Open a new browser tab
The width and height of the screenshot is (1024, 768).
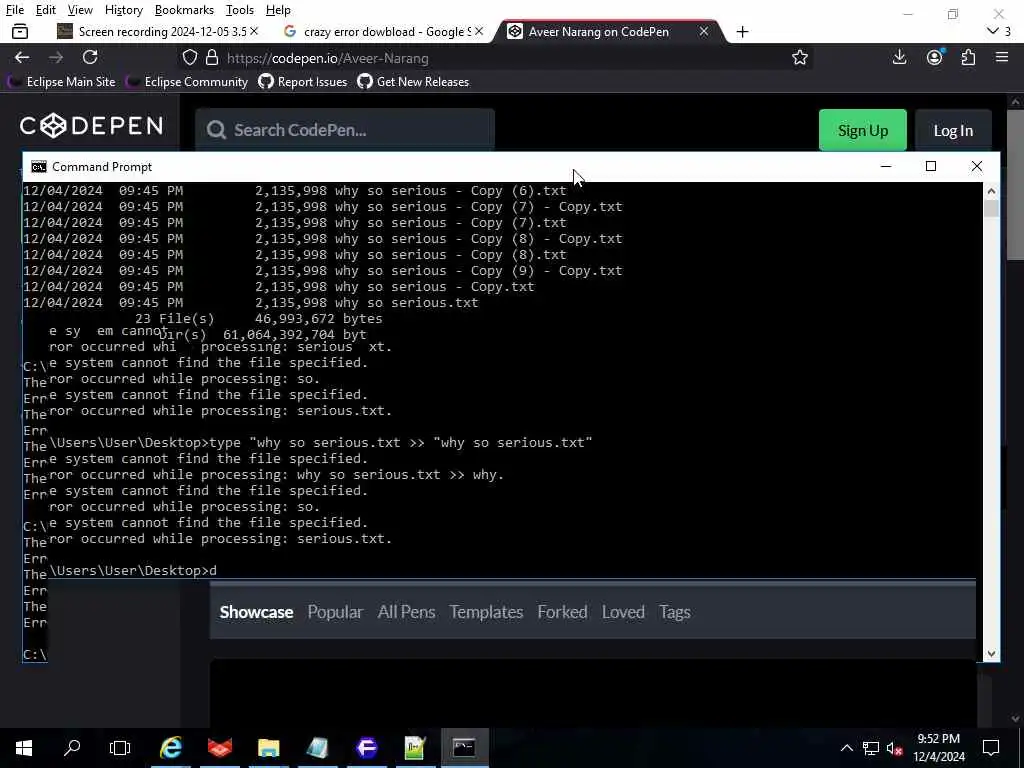click(x=743, y=31)
